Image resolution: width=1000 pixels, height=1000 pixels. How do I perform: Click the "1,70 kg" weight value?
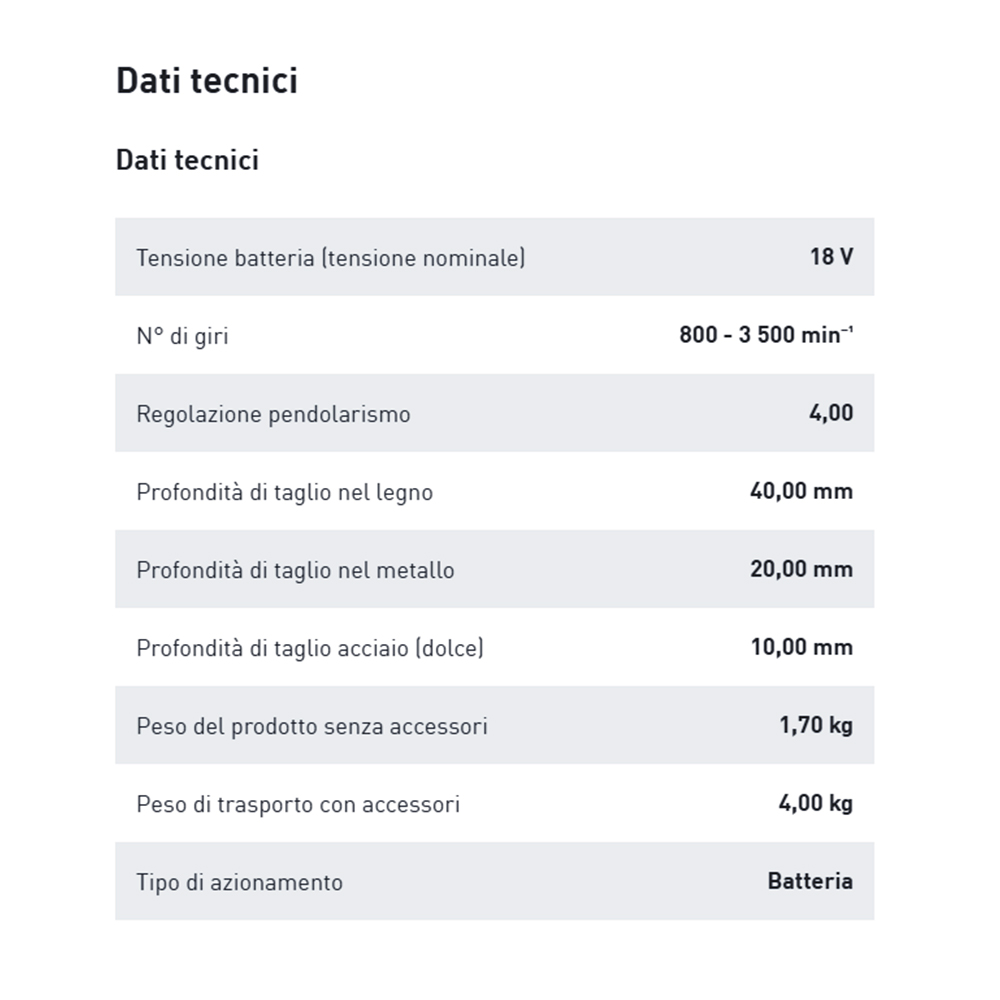click(816, 725)
